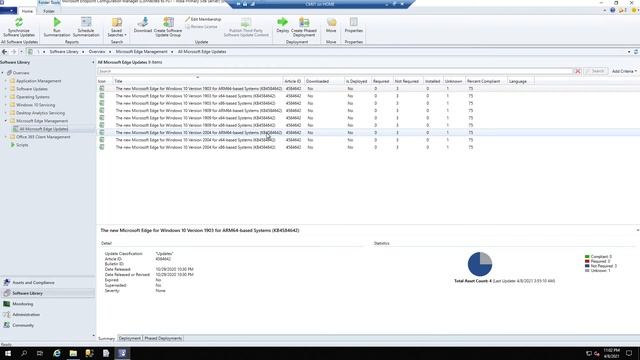Switch to the Deployment detail tab
Viewport: 640px width, 360px height.
(129, 338)
